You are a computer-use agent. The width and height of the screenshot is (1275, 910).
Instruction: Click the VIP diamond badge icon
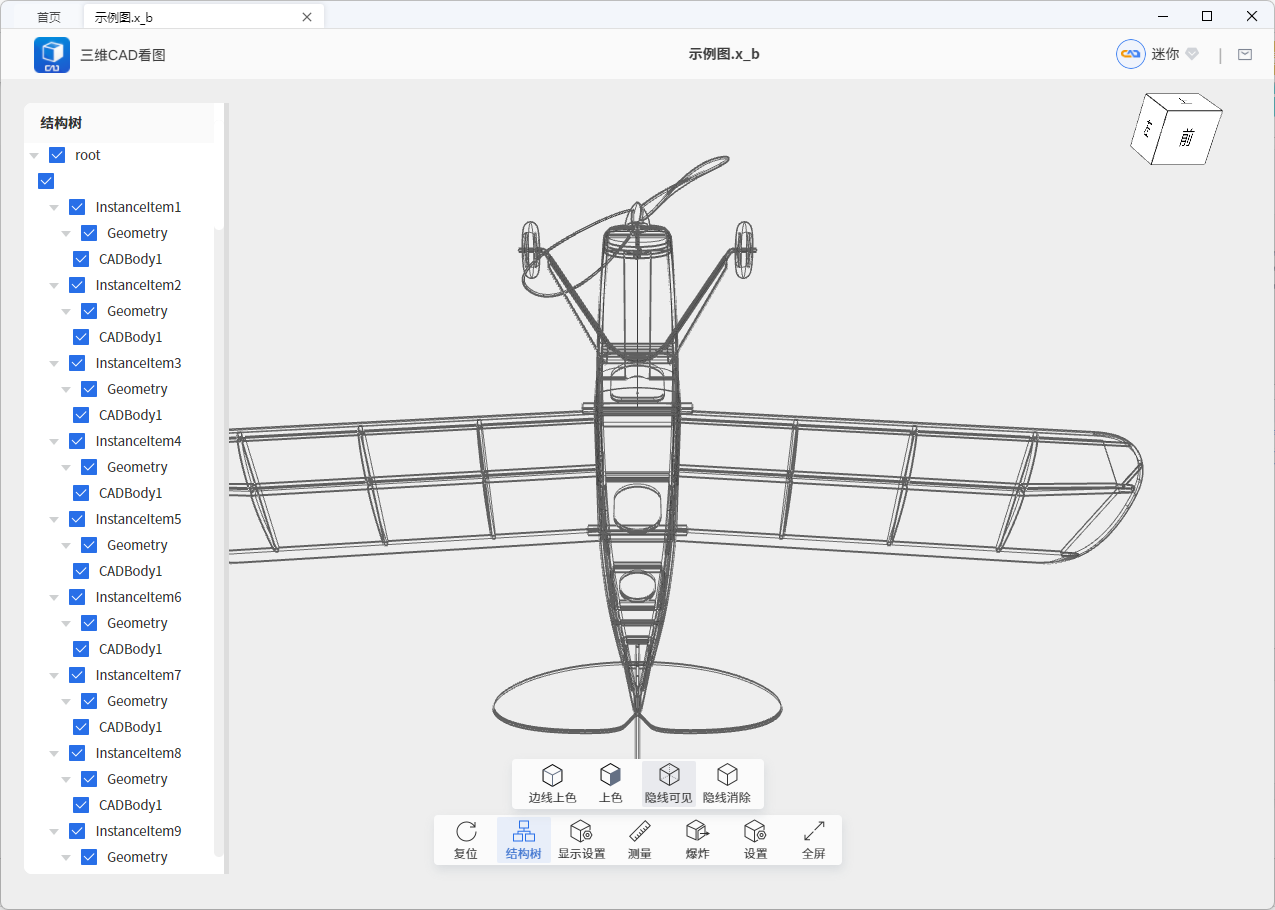point(1192,55)
